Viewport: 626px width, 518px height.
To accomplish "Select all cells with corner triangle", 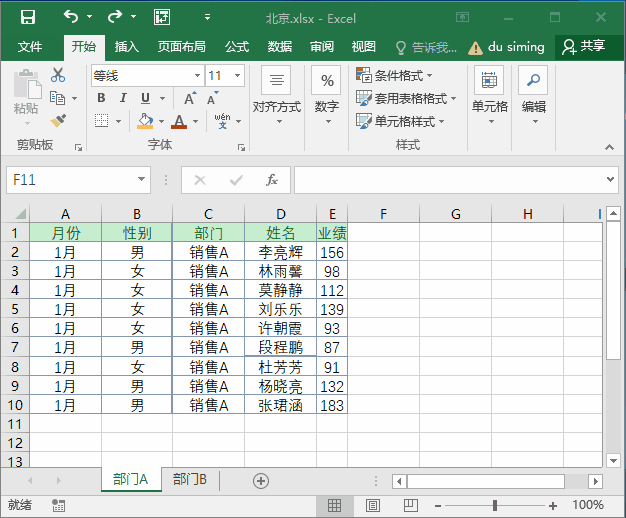I will pos(20,214).
